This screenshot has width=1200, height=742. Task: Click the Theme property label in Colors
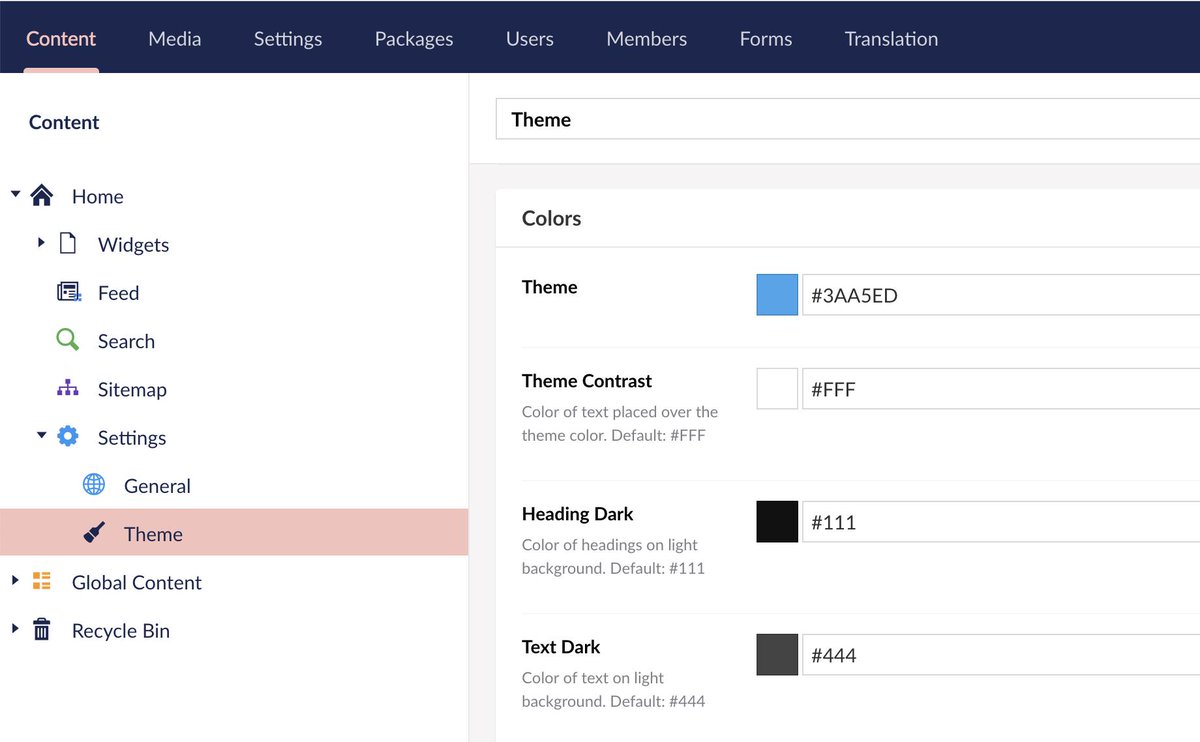click(550, 287)
